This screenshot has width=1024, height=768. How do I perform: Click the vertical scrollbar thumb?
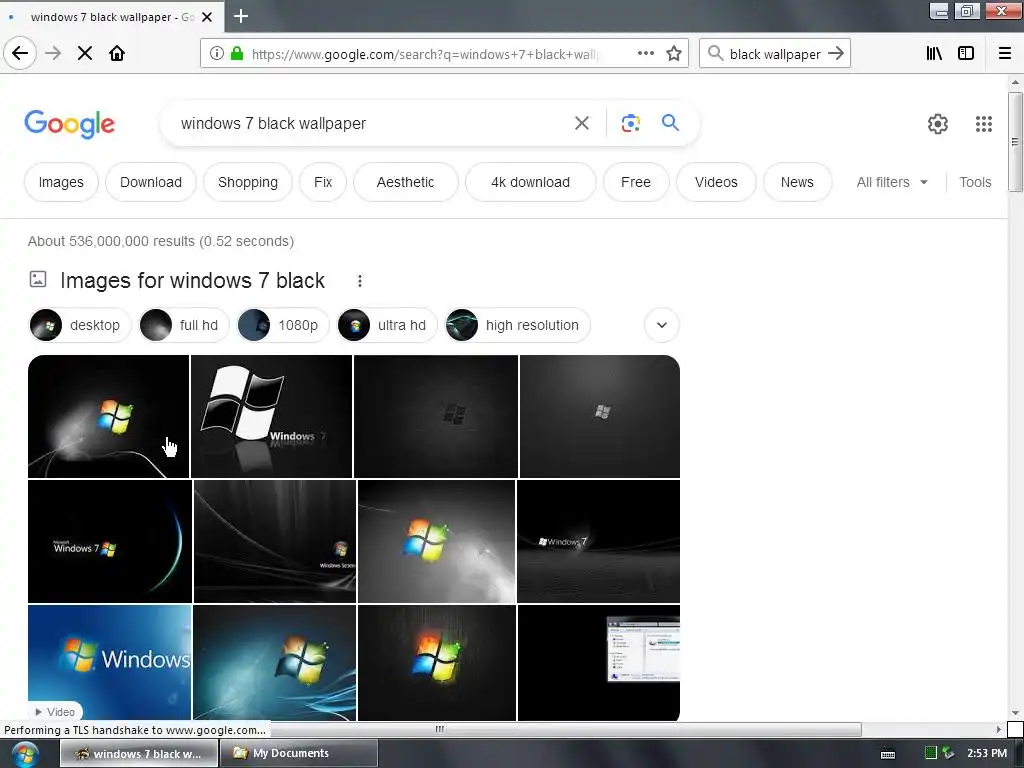click(x=1014, y=142)
